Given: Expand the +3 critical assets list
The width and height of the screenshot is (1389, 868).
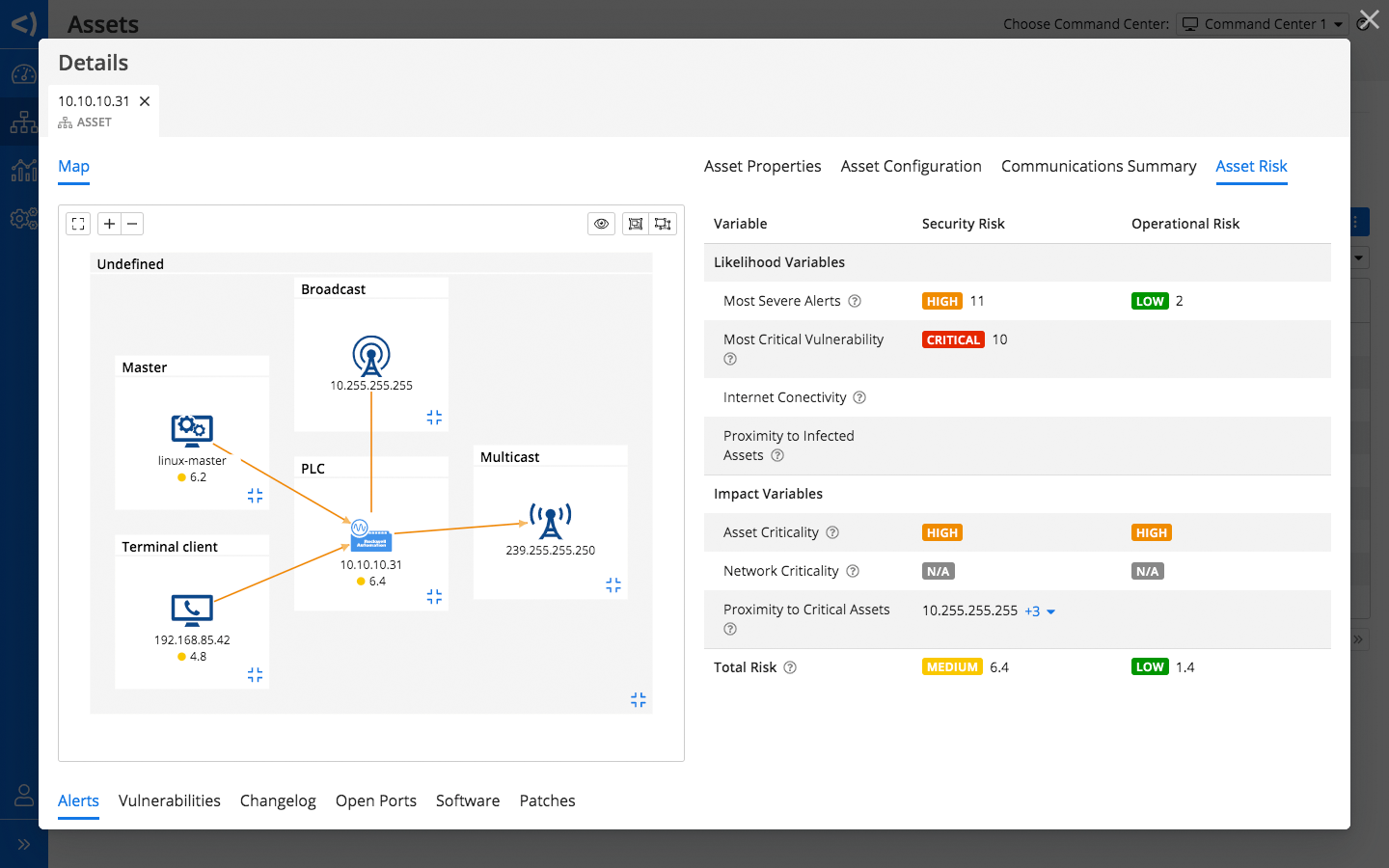Looking at the screenshot, I should tap(1040, 611).
